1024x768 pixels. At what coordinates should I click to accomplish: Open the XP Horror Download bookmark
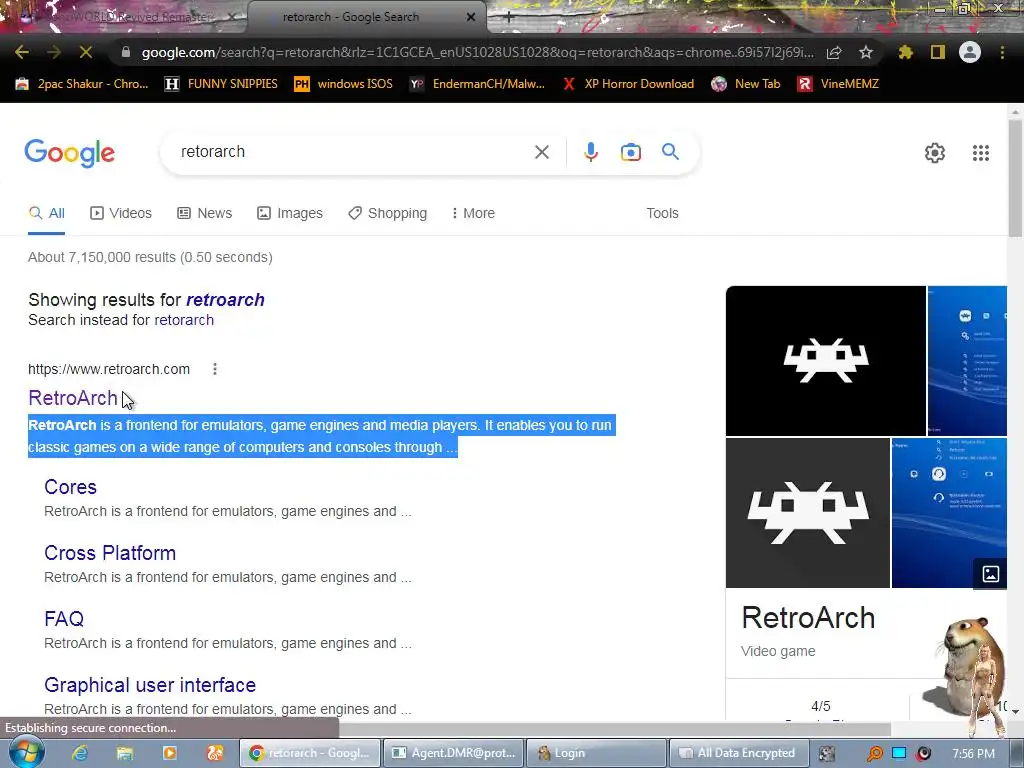click(628, 84)
